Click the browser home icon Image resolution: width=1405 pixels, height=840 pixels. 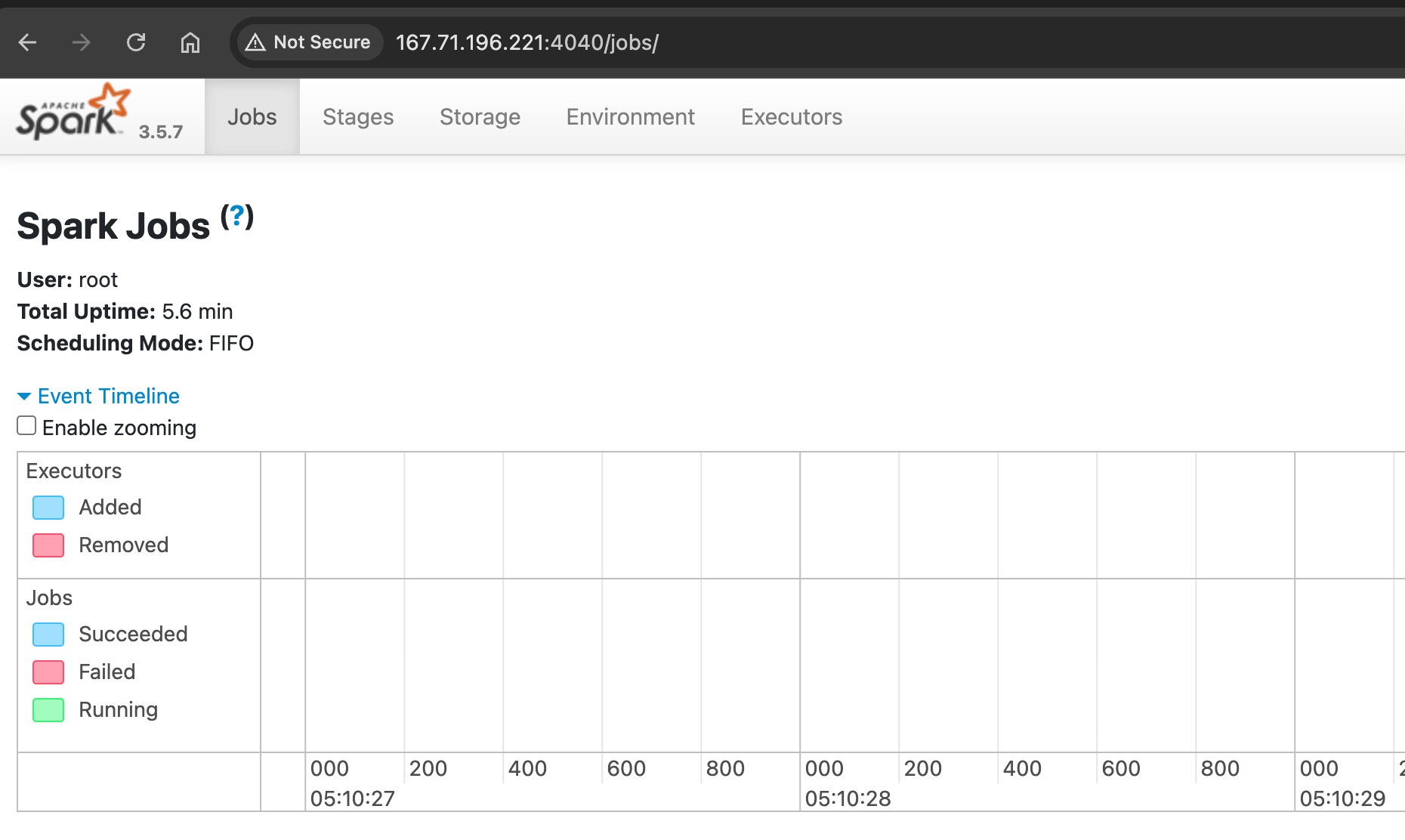pyautogui.click(x=190, y=42)
